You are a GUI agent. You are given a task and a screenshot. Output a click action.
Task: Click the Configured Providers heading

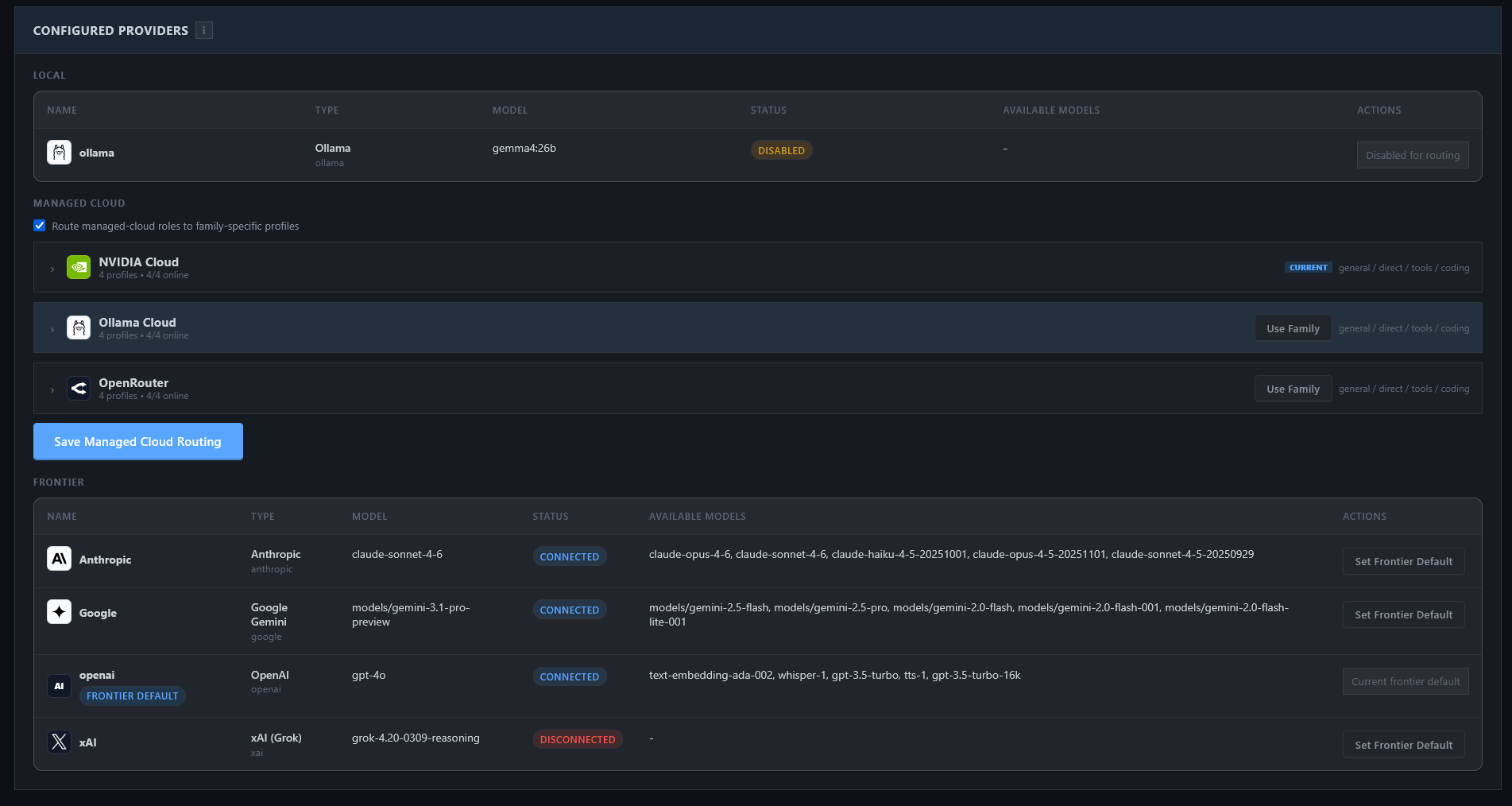click(x=110, y=30)
